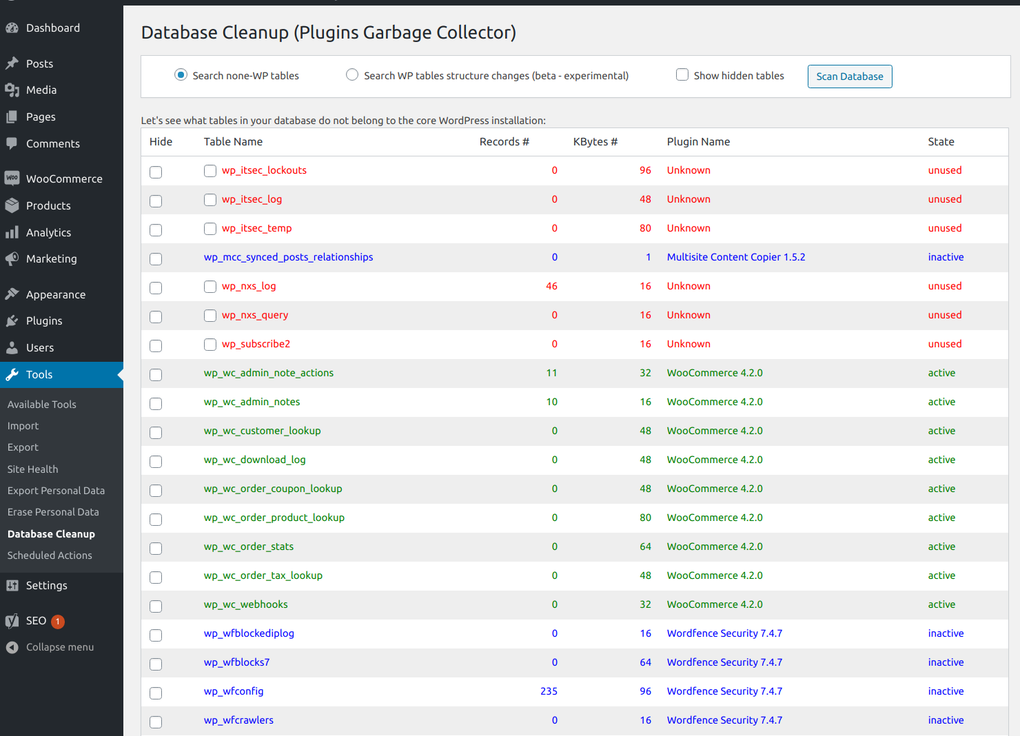Image resolution: width=1020 pixels, height=736 pixels.
Task: Select the Analytics icon
Action: [x=10, y=232]
